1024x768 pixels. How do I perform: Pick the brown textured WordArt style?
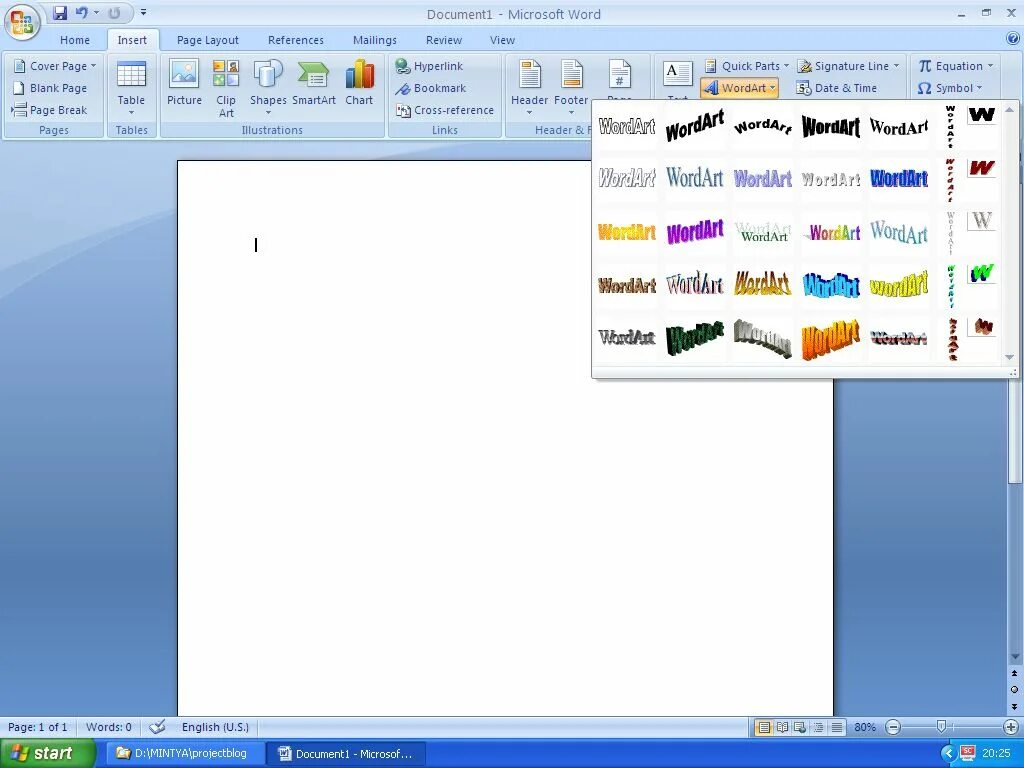(x=627, y=285)
